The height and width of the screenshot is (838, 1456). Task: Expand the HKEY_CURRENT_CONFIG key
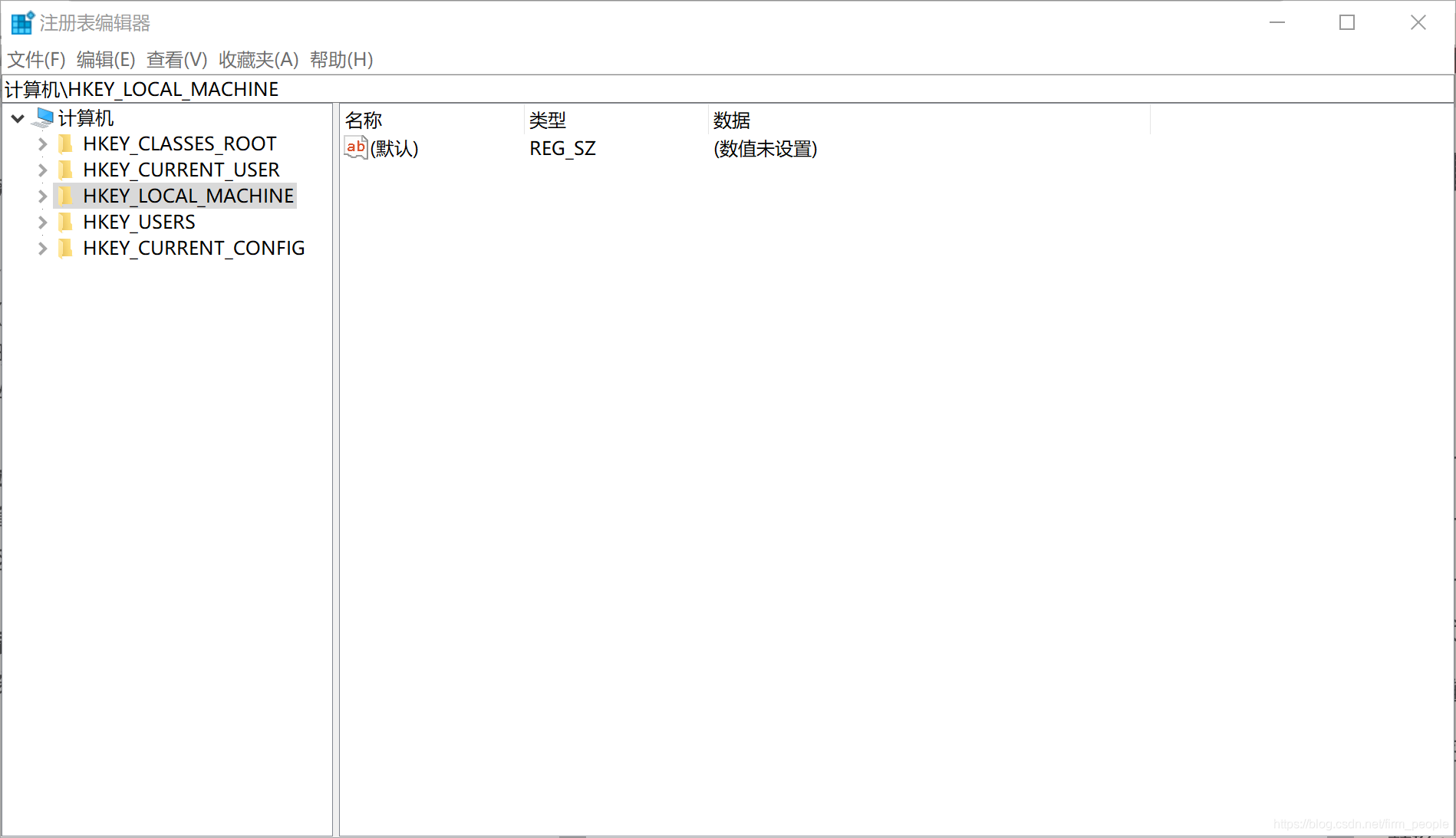[x=43, y=248]
